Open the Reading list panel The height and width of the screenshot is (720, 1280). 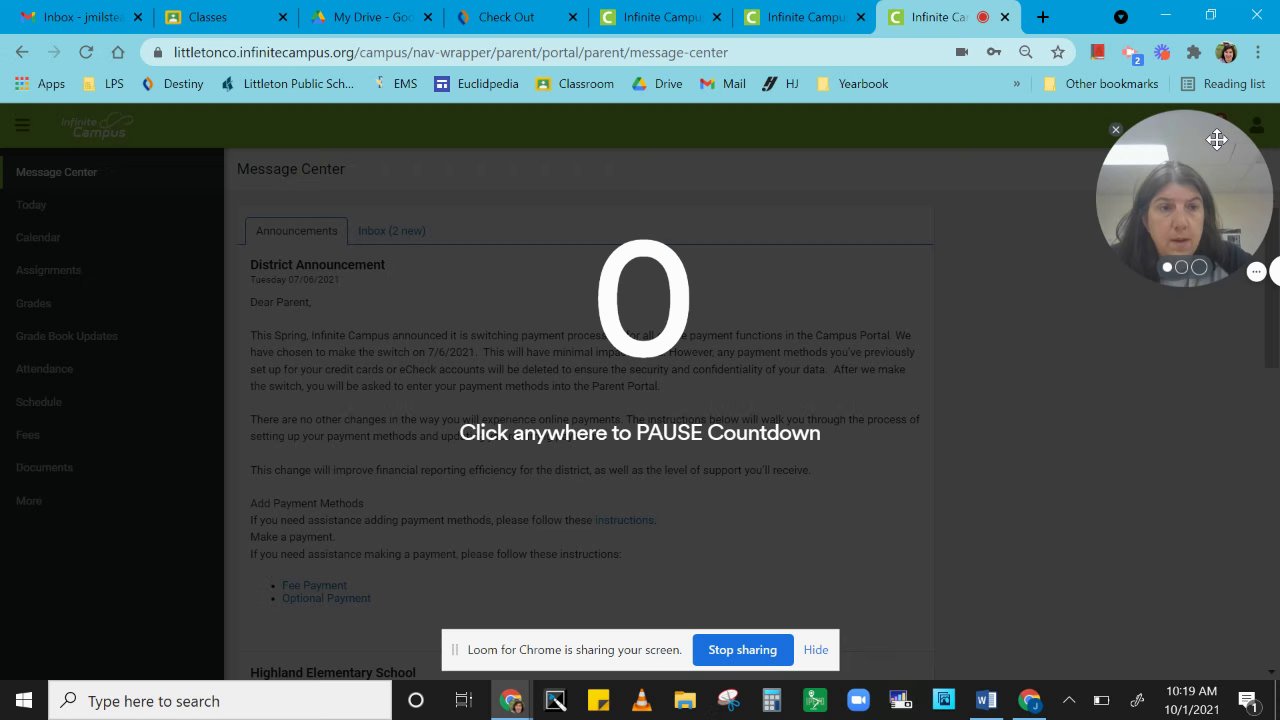point(1223,84)
